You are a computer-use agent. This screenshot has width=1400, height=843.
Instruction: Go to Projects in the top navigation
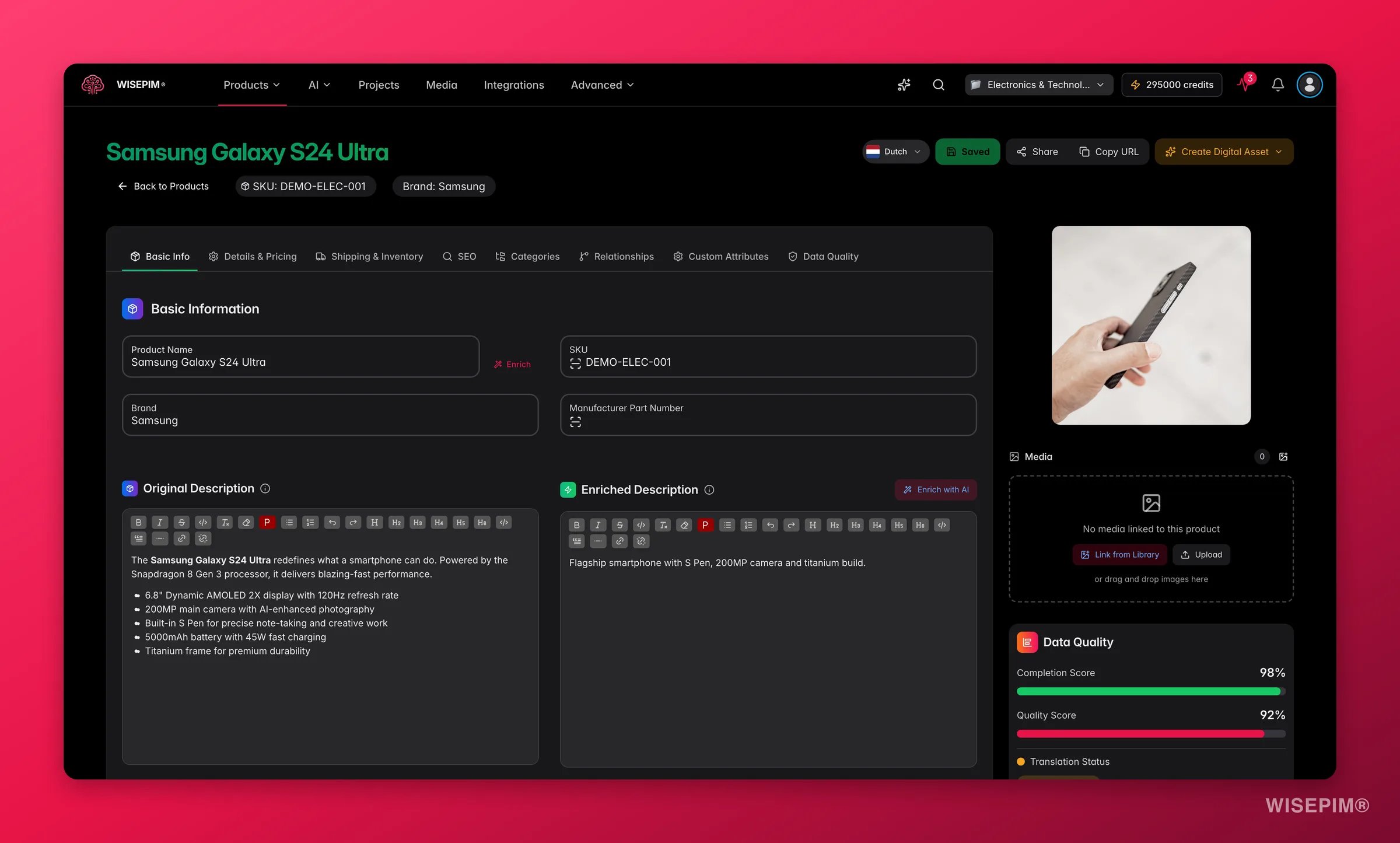pos(379,85)
